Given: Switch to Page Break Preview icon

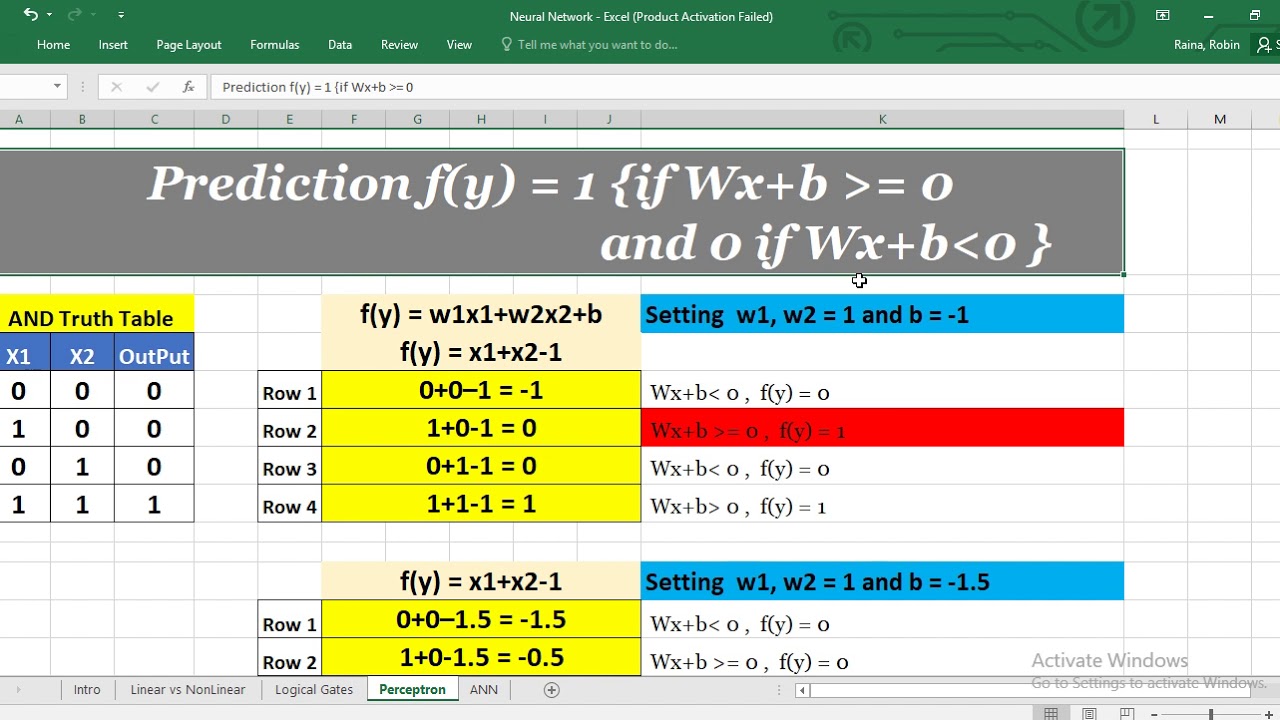Looking at the screenshot, I should [x=1127, y=713].
